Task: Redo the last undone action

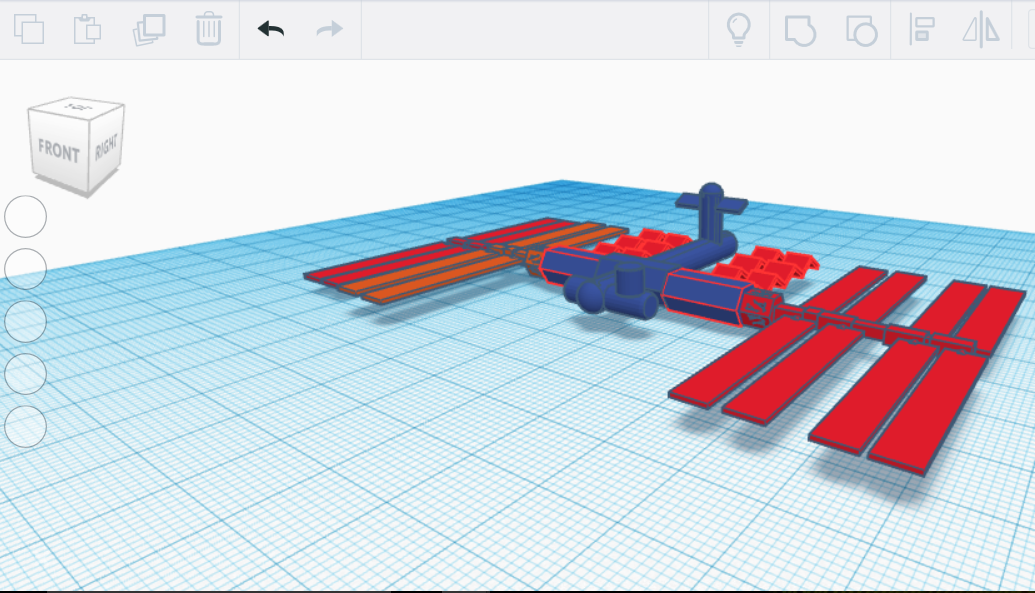Action: [x=328, y=30]
